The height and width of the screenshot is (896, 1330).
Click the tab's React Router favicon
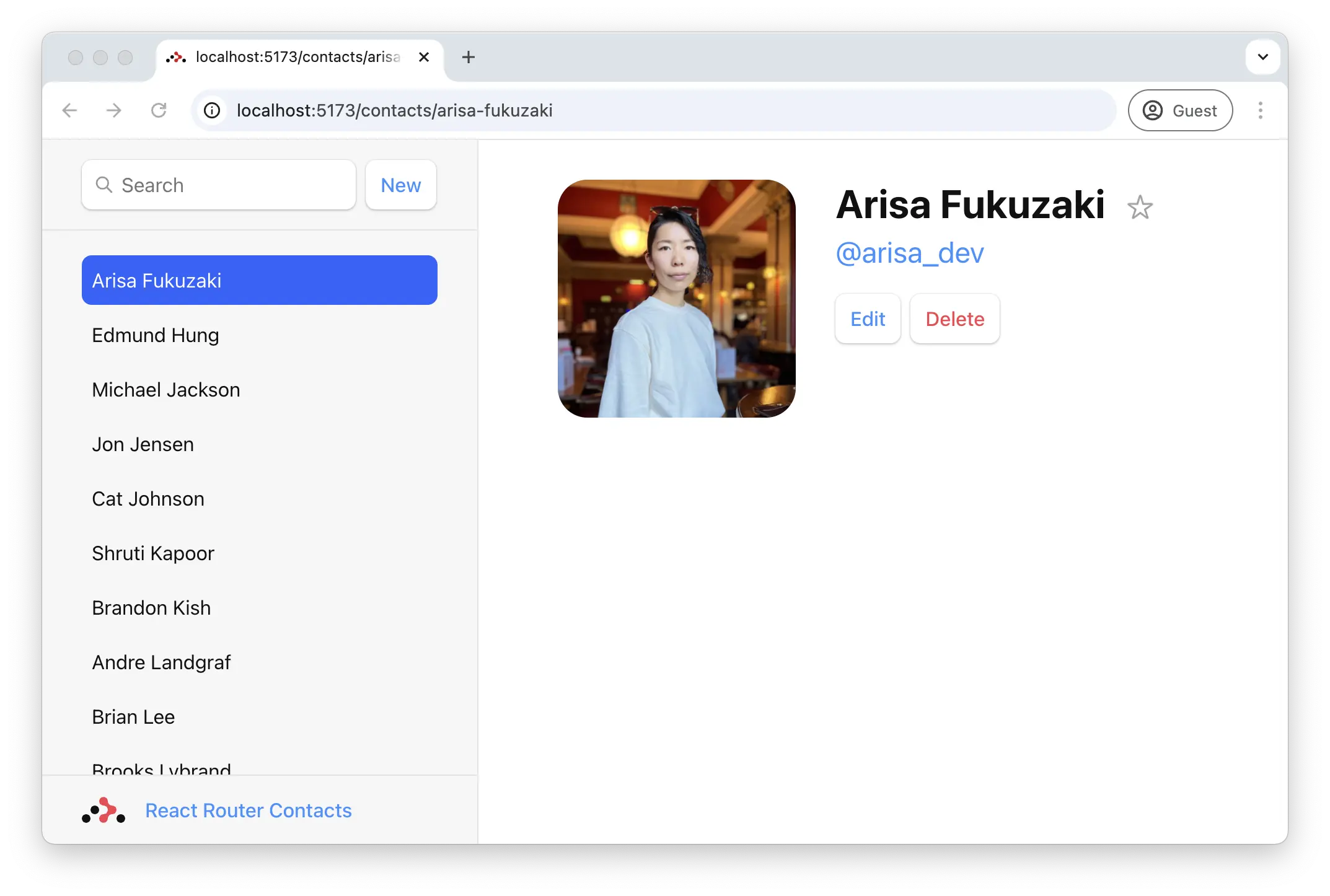(x=176, y=57)
